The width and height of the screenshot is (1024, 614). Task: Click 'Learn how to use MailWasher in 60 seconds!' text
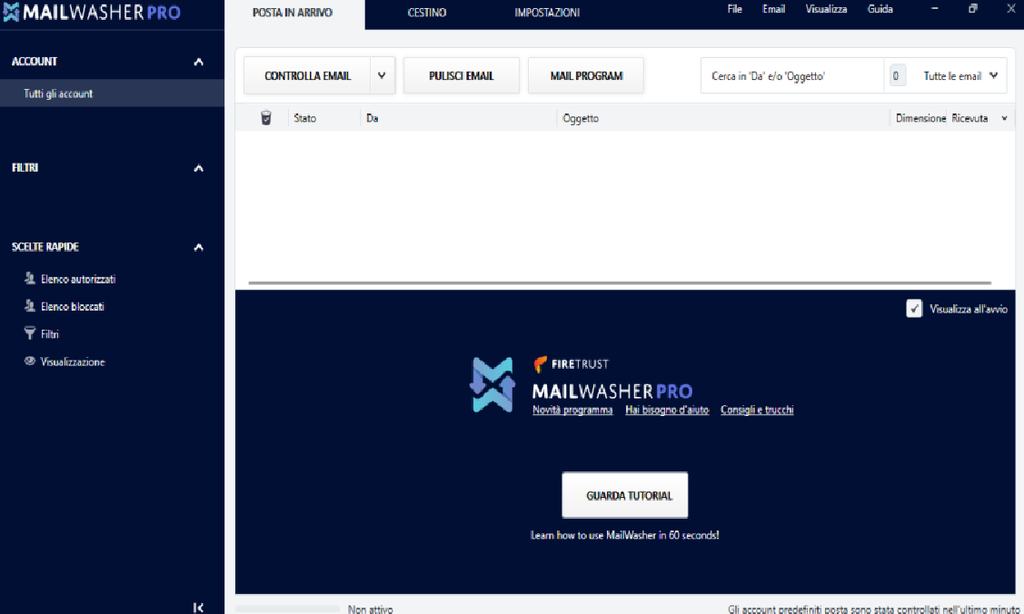pyautogui.click(x=625, y=535)
